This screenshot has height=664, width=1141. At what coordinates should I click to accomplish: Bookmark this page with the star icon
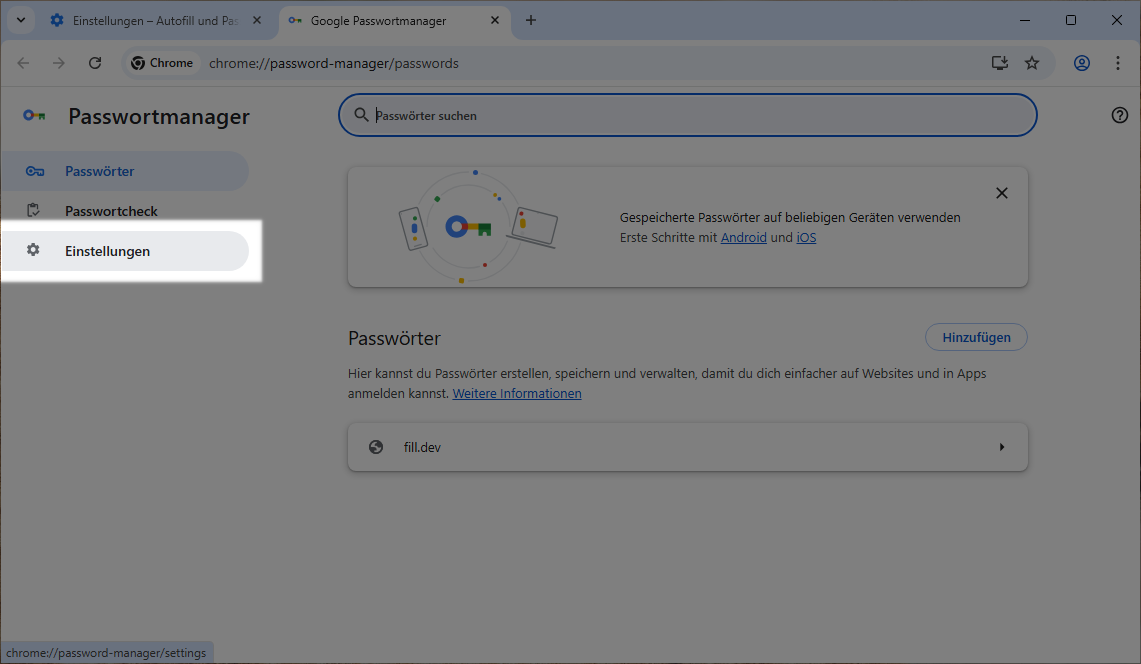point(1032,63)
